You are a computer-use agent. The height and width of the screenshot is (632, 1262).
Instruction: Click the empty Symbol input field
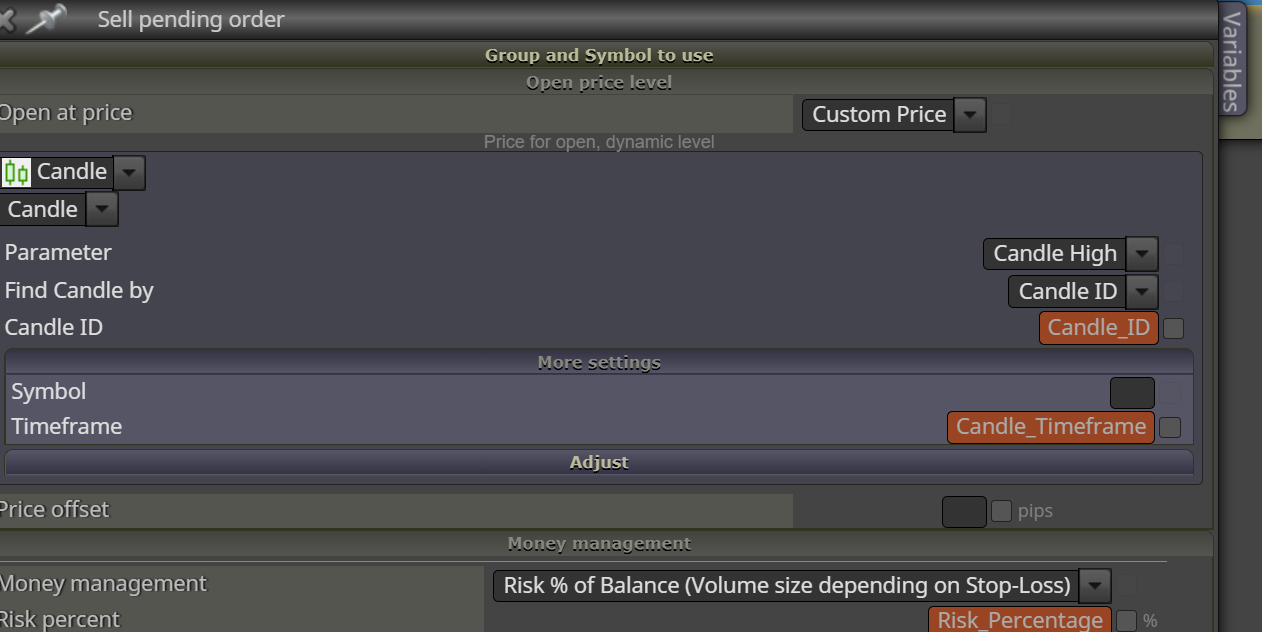(x=1132, y=393)
